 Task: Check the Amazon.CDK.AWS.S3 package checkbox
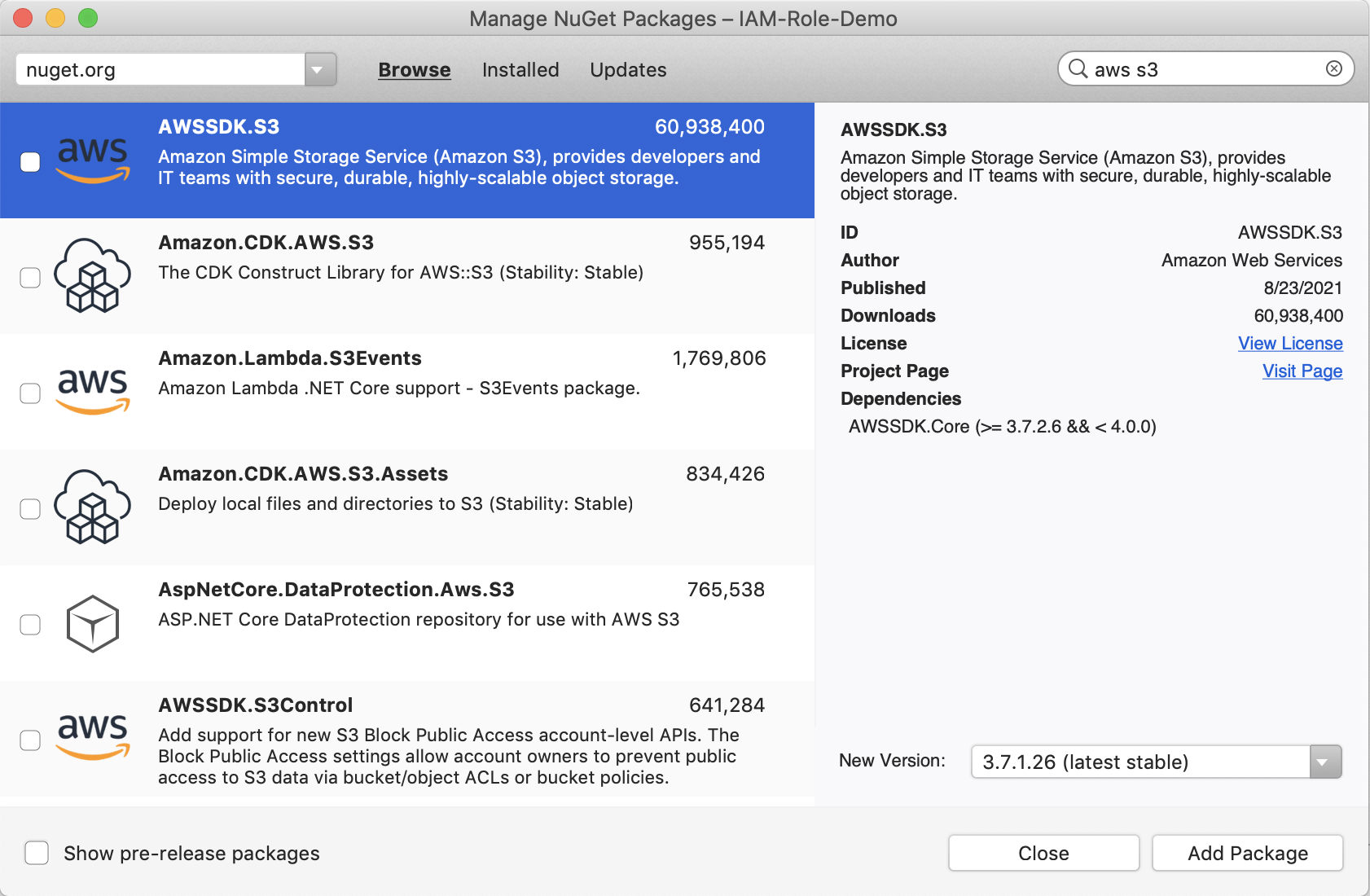[30, 278]
